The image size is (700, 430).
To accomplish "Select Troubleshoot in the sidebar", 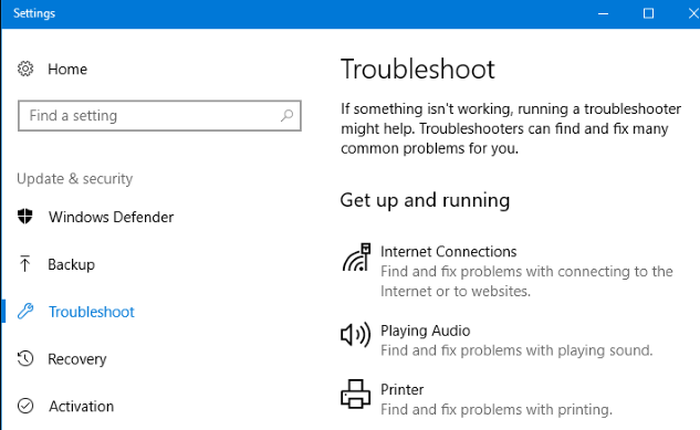I will (x=91, y=312).
